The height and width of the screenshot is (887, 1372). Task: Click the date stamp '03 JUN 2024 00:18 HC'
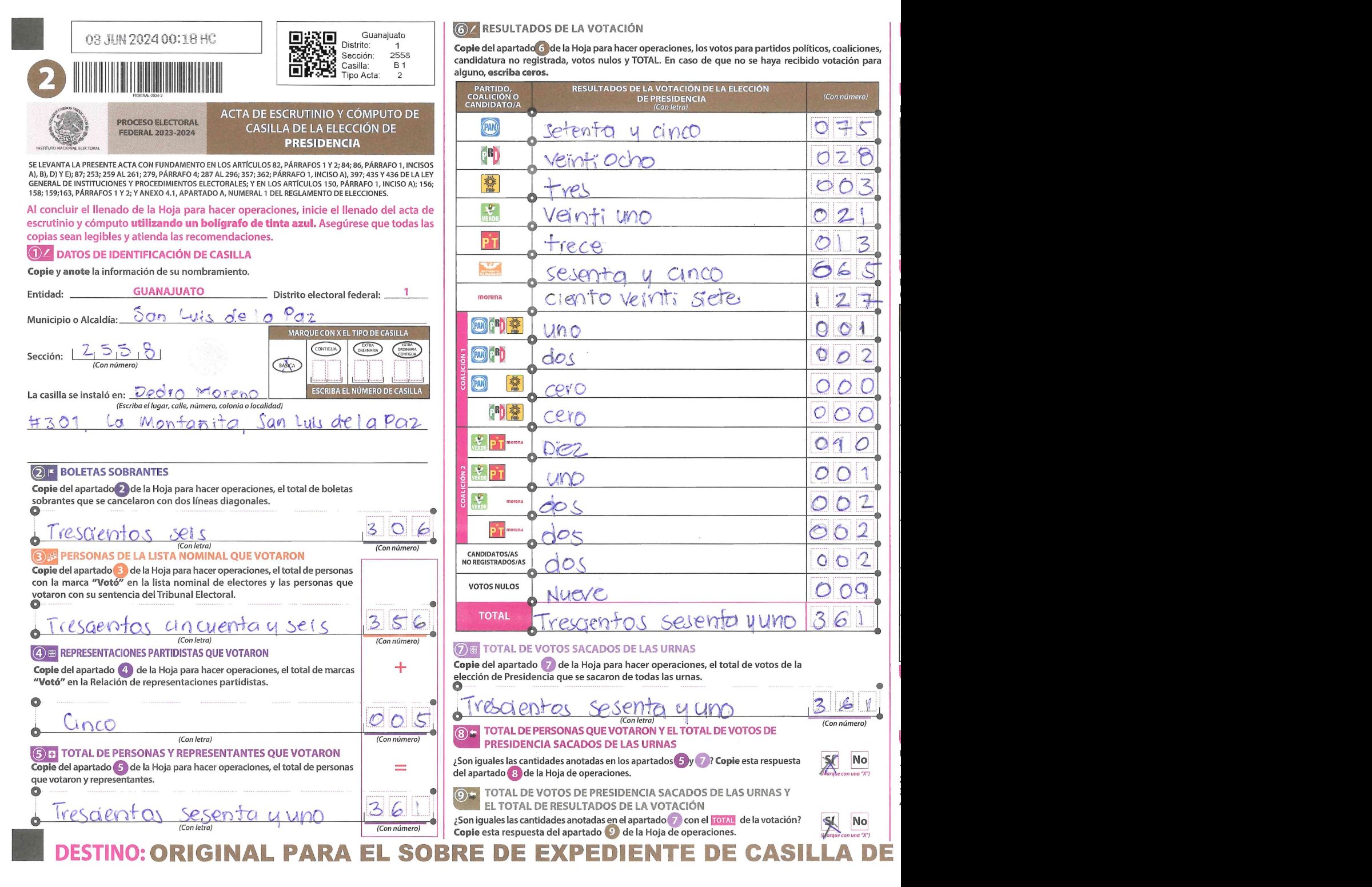click(x=151, y=39)
